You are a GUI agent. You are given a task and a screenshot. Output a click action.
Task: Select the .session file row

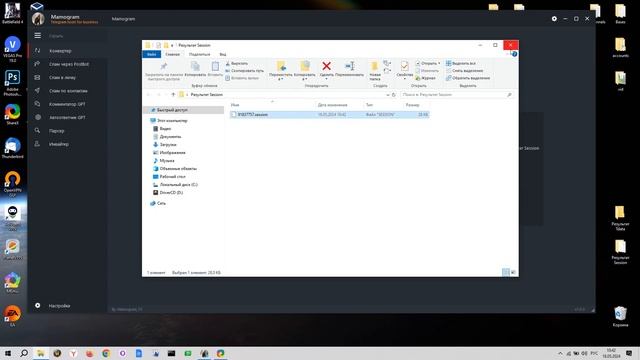click(329, 115)
